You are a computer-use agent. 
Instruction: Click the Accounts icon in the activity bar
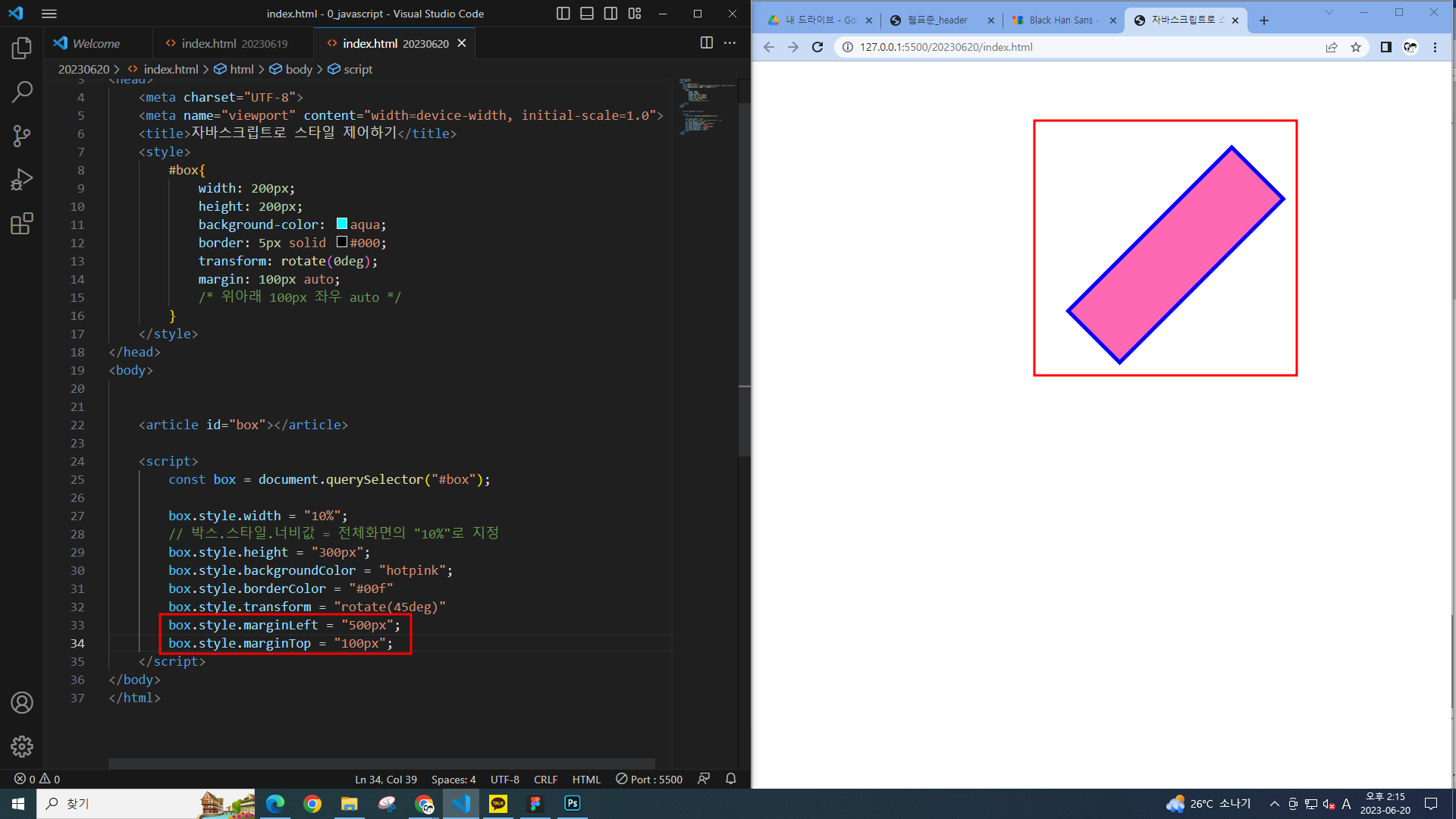coord(22,703)
